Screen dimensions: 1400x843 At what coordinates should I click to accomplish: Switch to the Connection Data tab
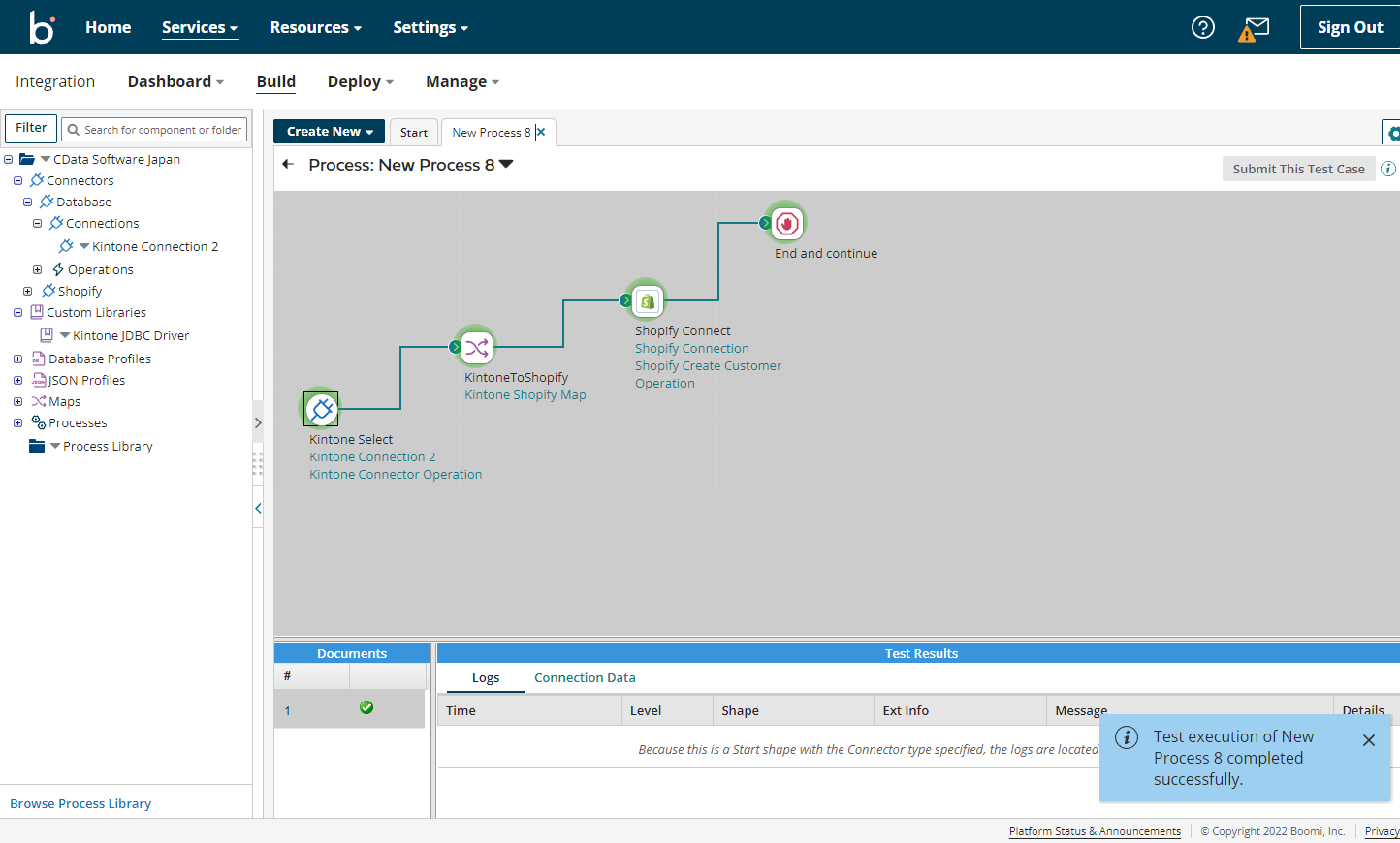point(585,677)
